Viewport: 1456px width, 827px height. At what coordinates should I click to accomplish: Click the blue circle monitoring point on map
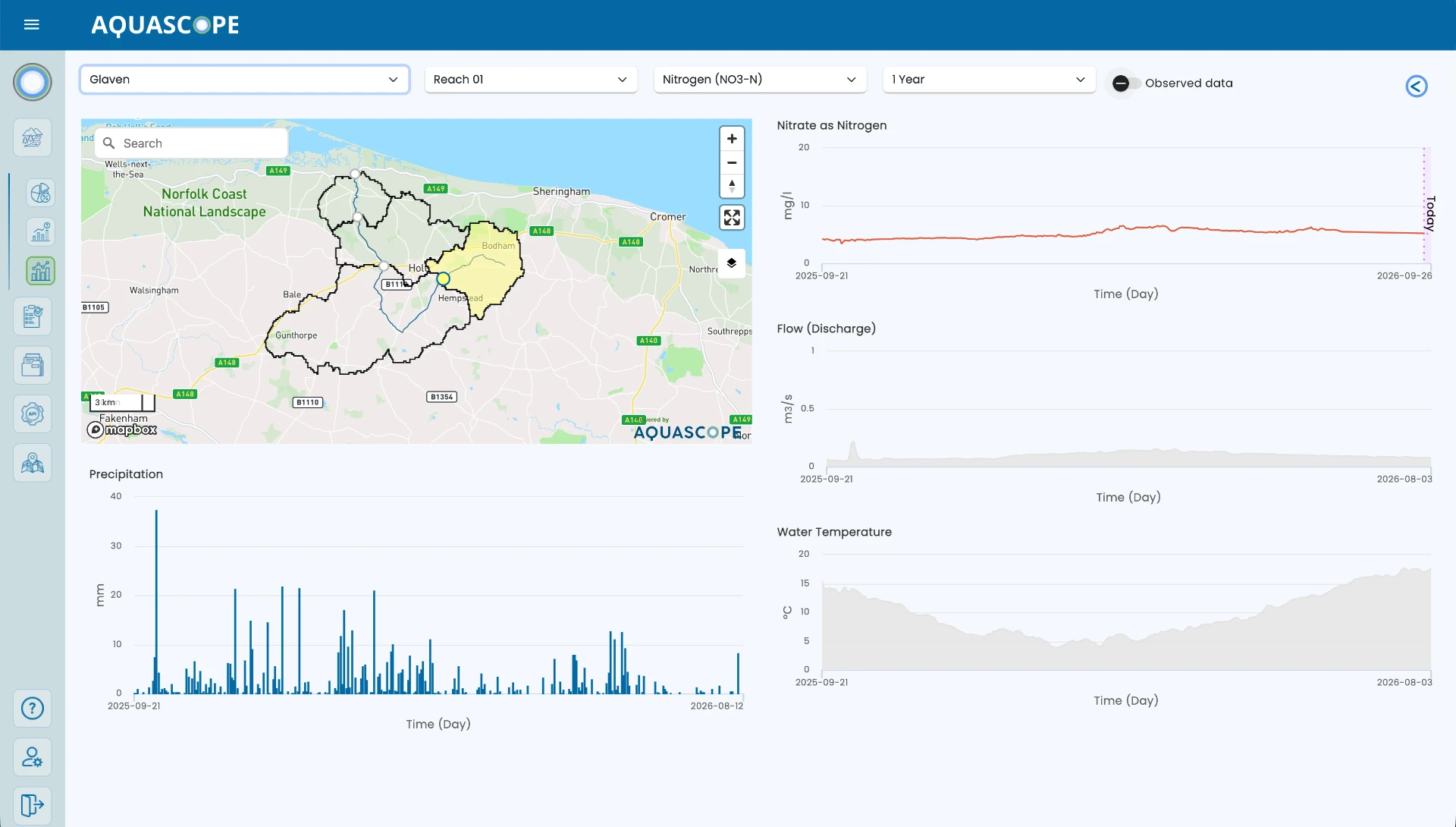(x=444, y=279)
